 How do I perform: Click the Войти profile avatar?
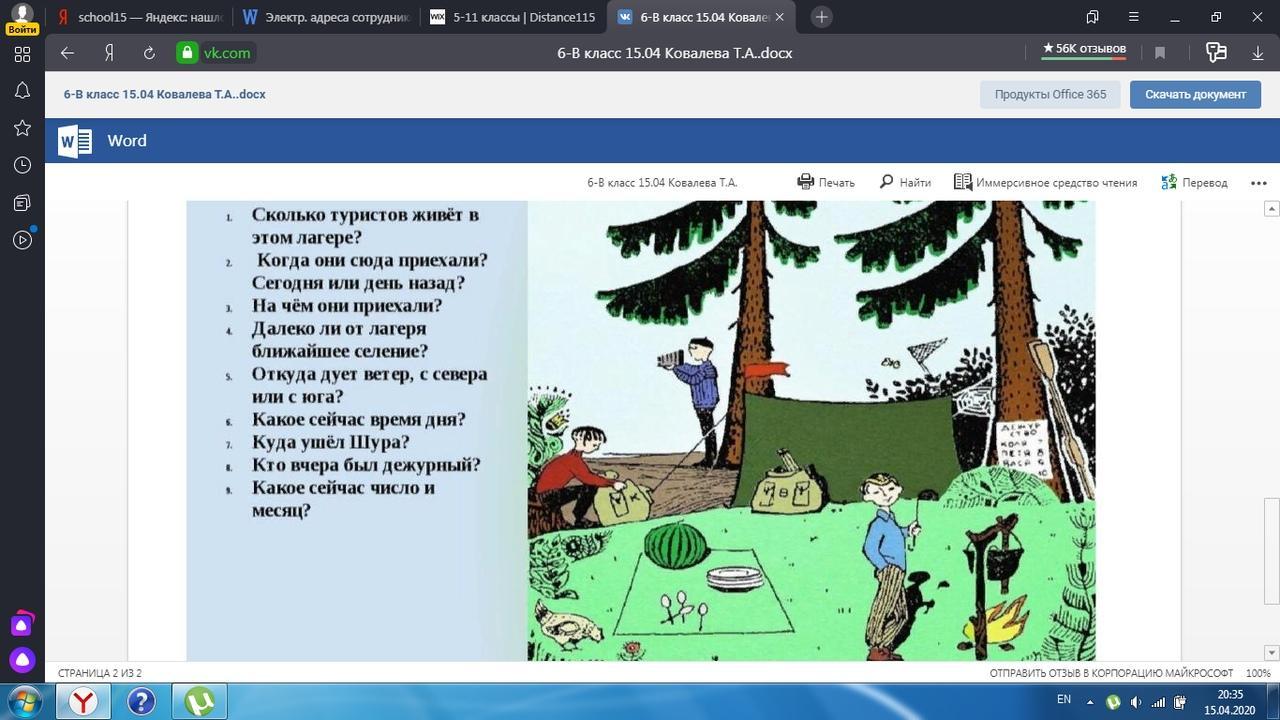tap(22, 18)
